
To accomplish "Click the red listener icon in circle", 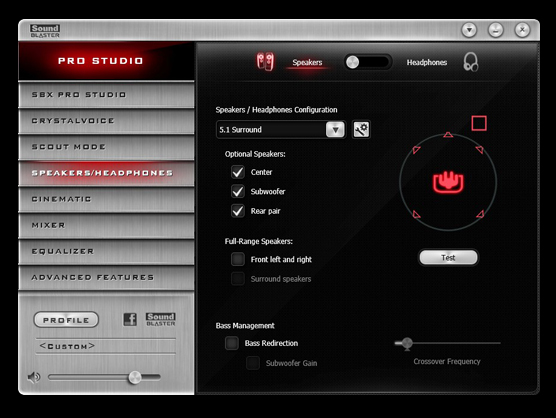I will (x=448, y=182).
